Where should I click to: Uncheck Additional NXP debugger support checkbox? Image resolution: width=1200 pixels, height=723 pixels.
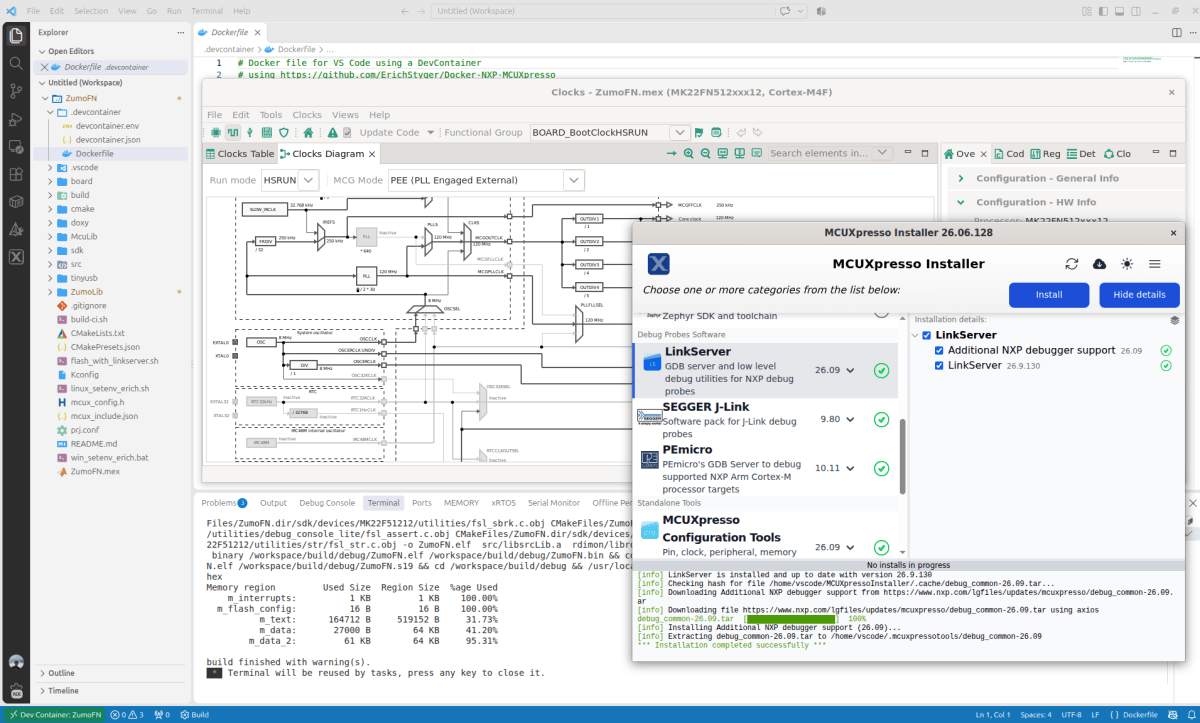[x=939, y=351]
